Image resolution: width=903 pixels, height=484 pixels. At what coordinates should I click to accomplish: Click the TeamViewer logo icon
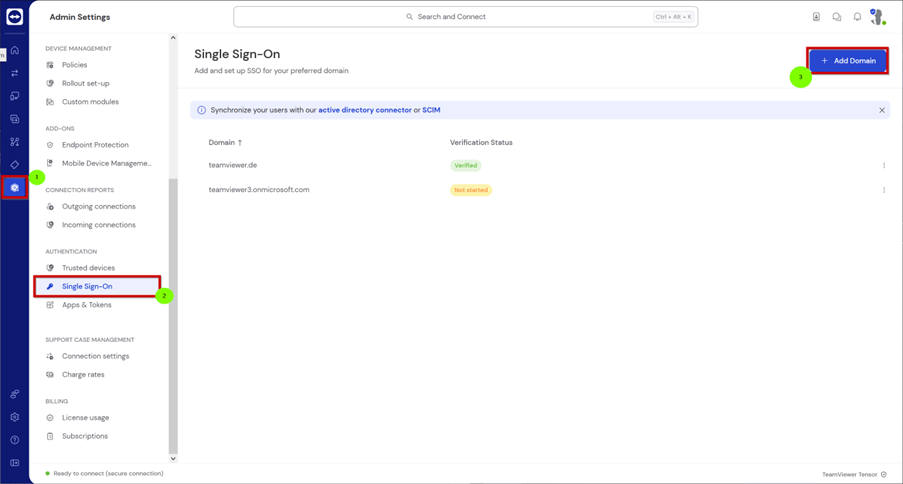[x=14, y=17]
